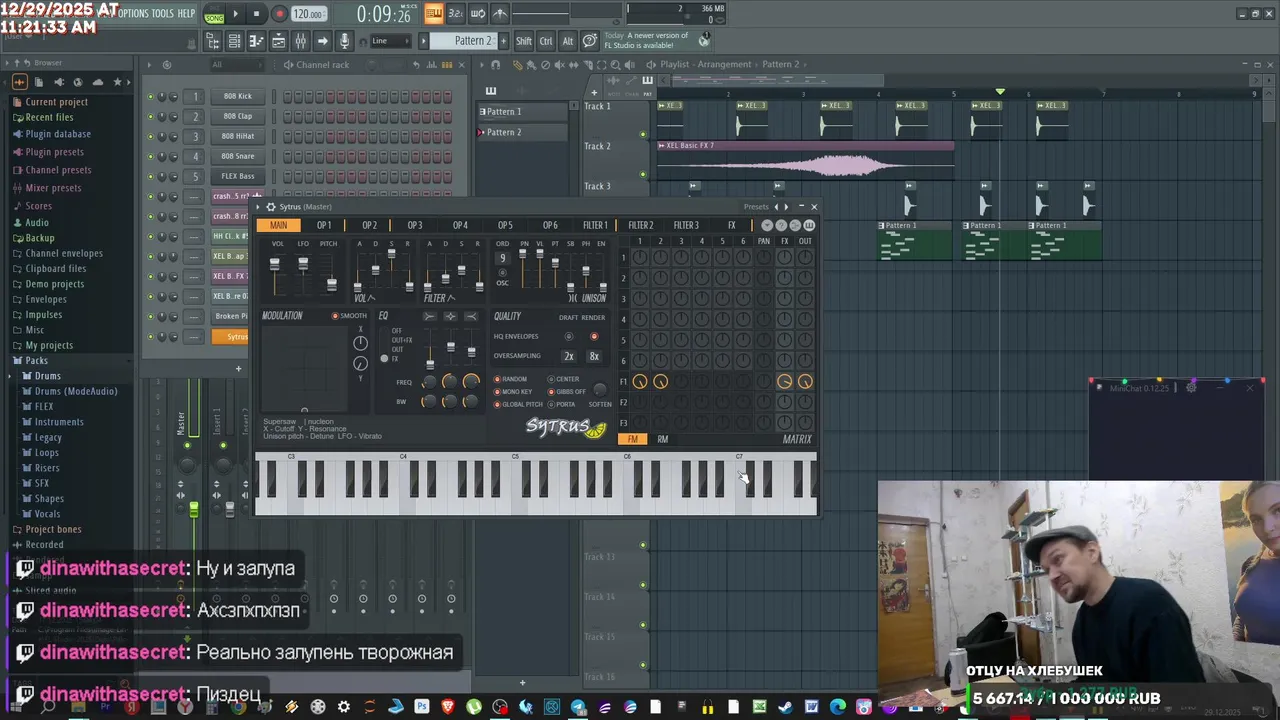Select the Playlist delete tool
Image resolution: width=1280 pixels, height=720 pixels.
point(545,65)
